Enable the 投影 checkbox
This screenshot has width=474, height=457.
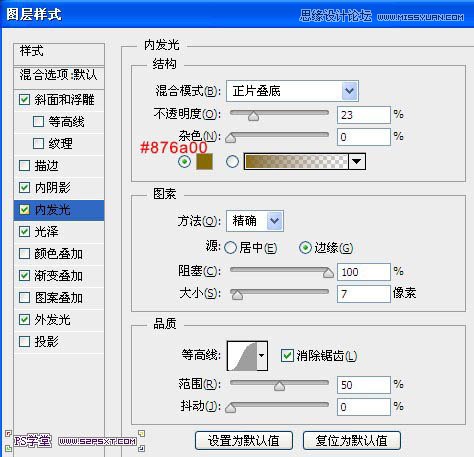point(24,341)
